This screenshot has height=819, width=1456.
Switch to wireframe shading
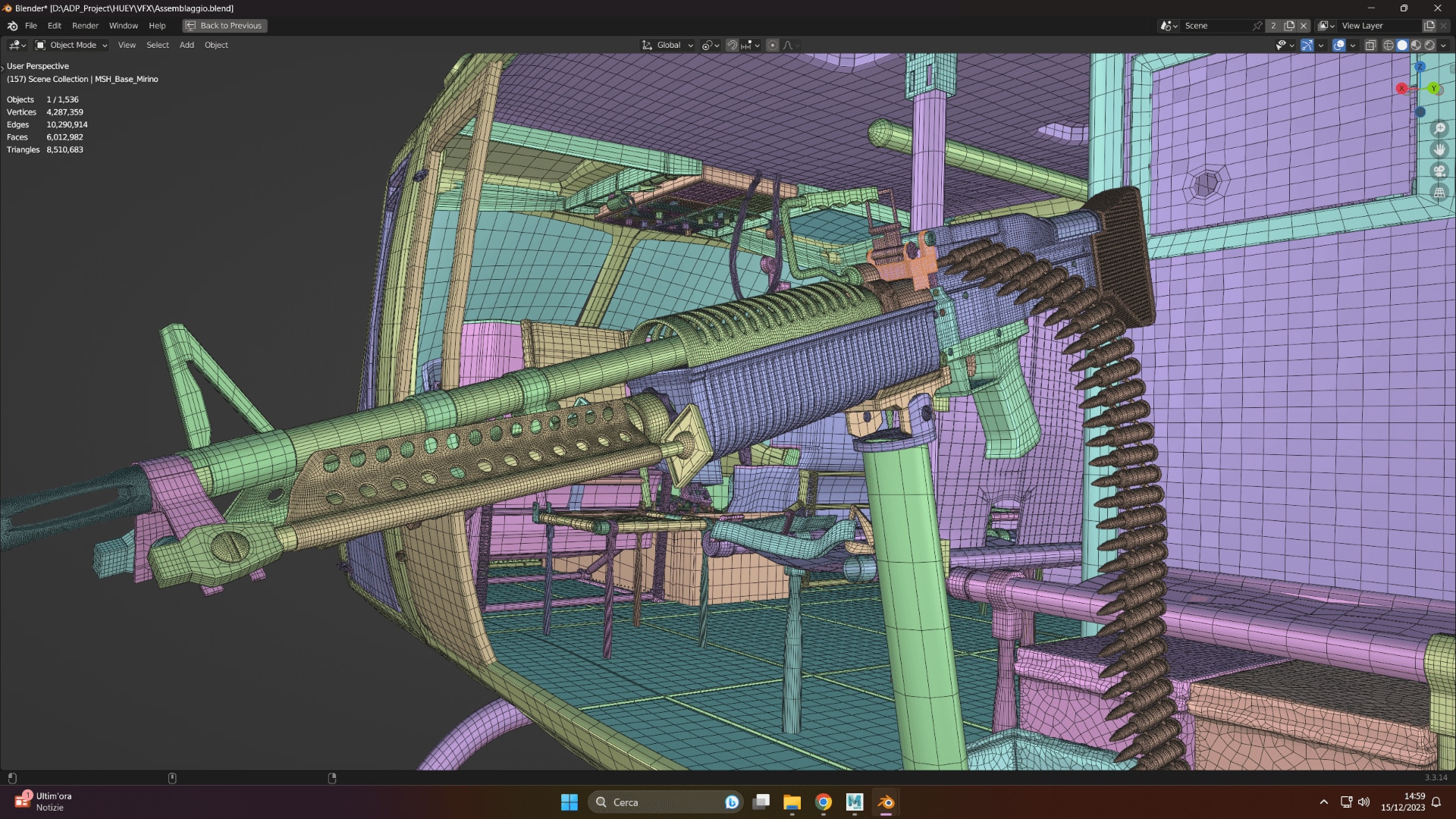tap(1389, 45)
